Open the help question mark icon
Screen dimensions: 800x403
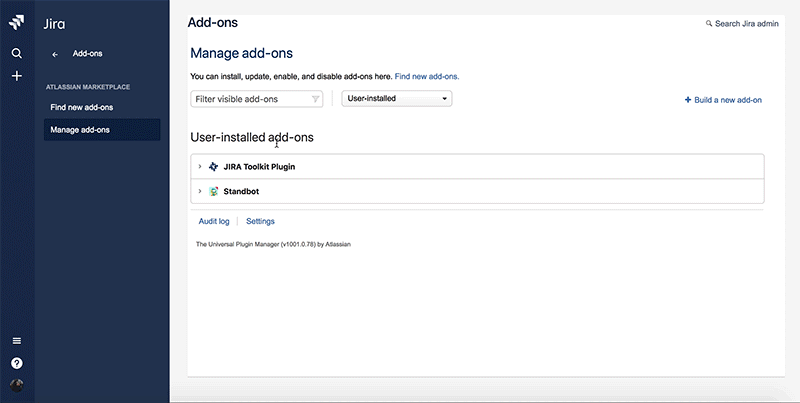click(x=17, y=363)
